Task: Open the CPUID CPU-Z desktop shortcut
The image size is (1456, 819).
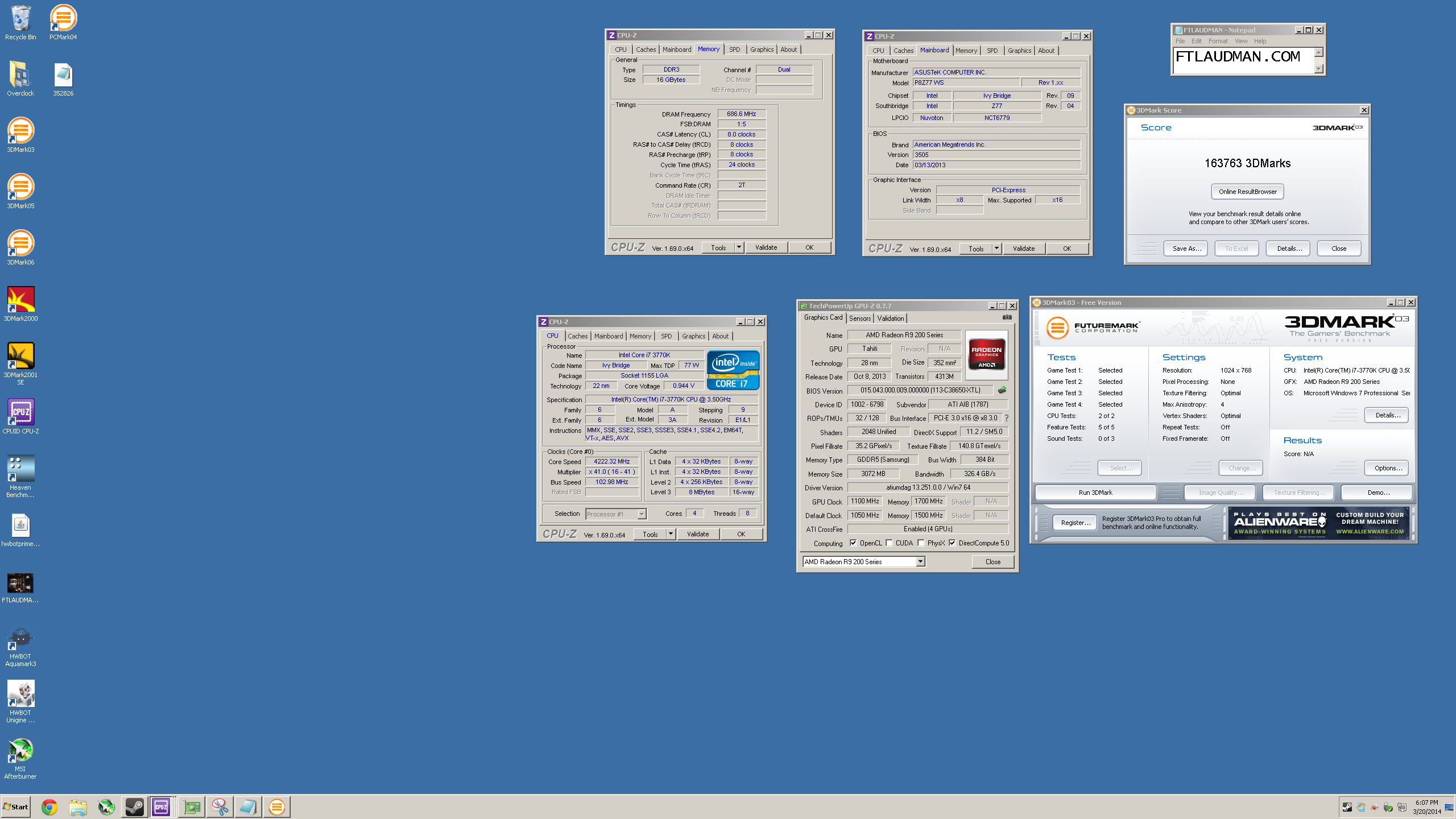Action: [20, 417]
